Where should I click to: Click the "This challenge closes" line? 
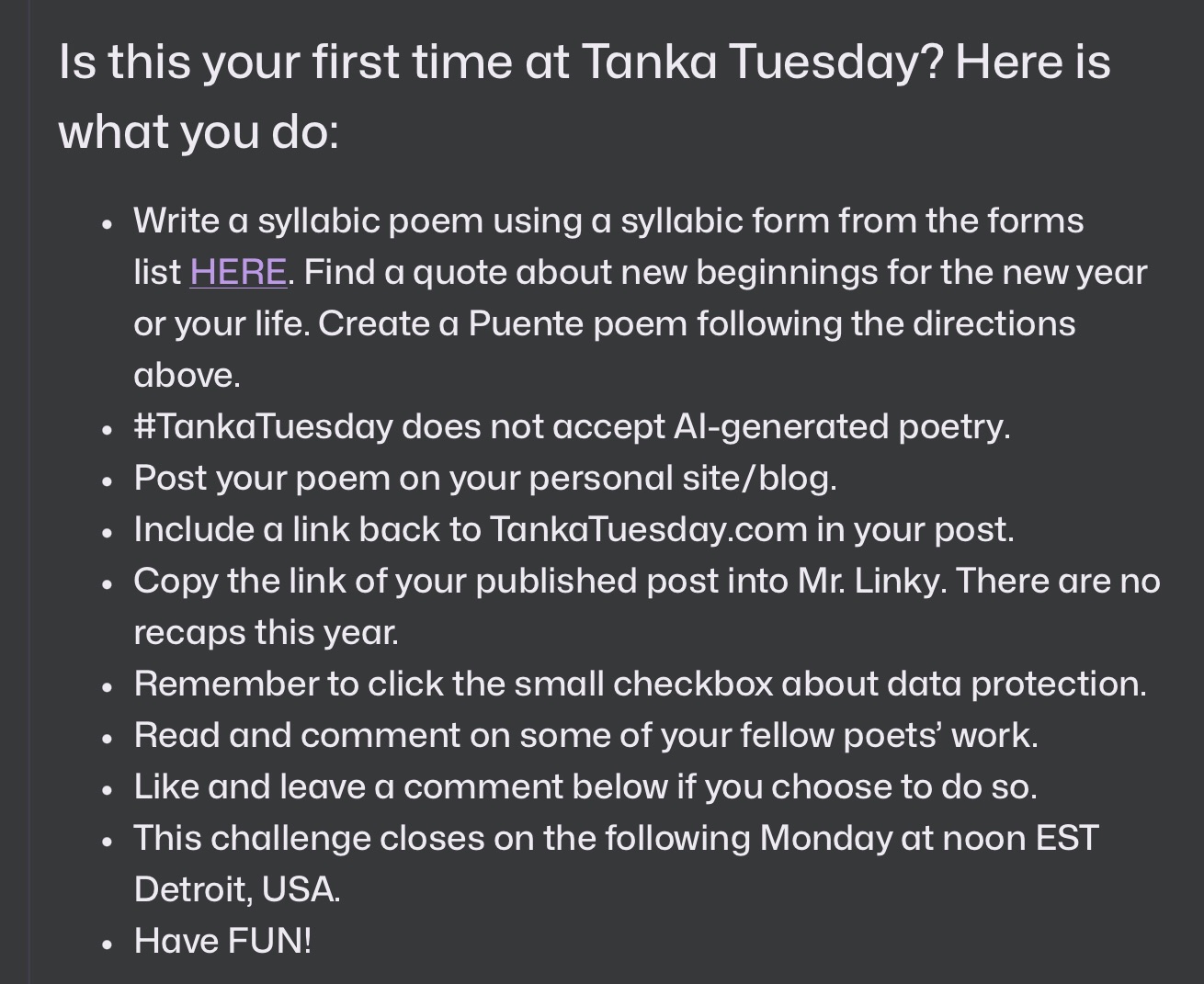tap(616, 839)
